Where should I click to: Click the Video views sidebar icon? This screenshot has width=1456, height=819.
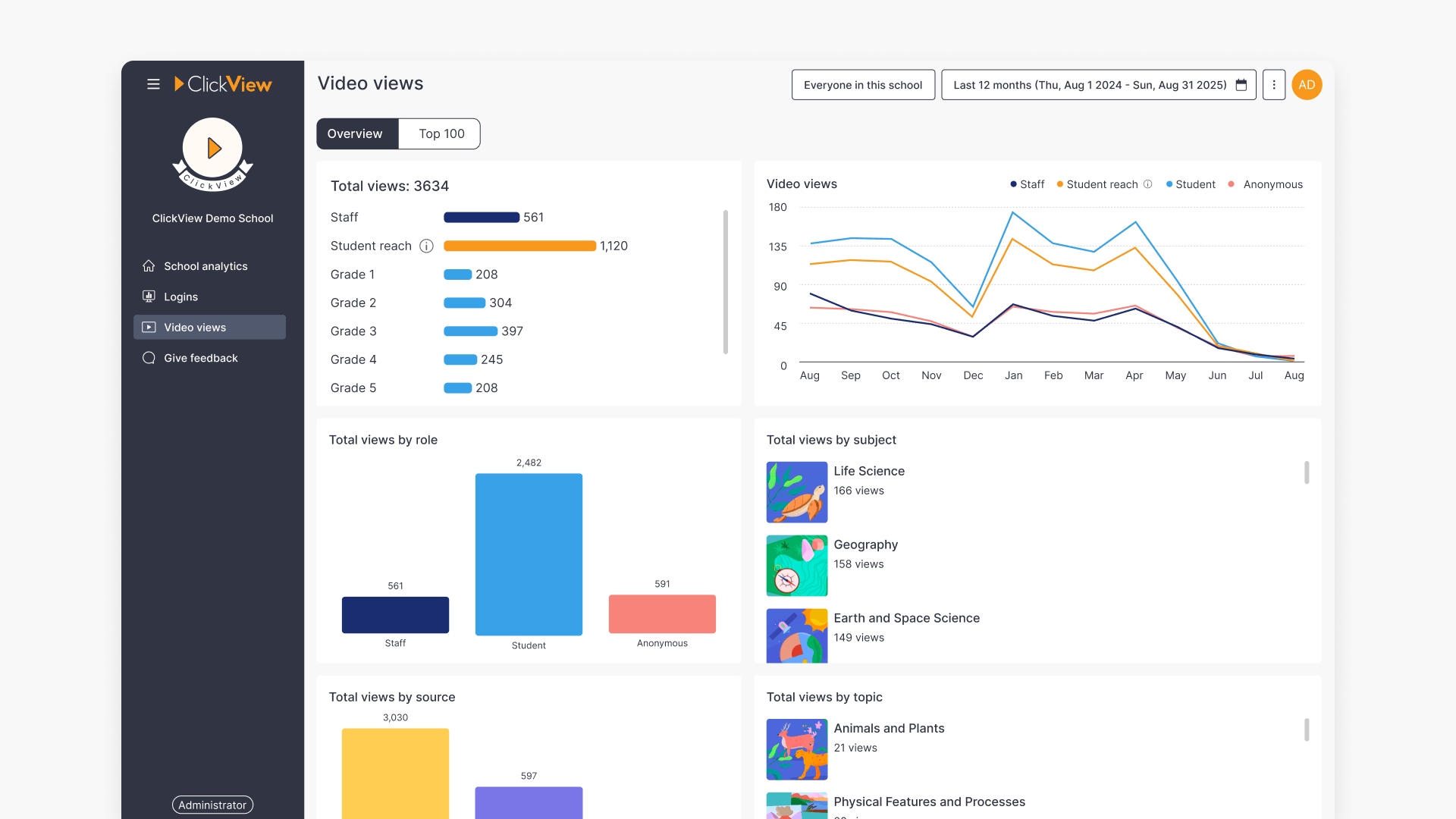pos(149,327)
